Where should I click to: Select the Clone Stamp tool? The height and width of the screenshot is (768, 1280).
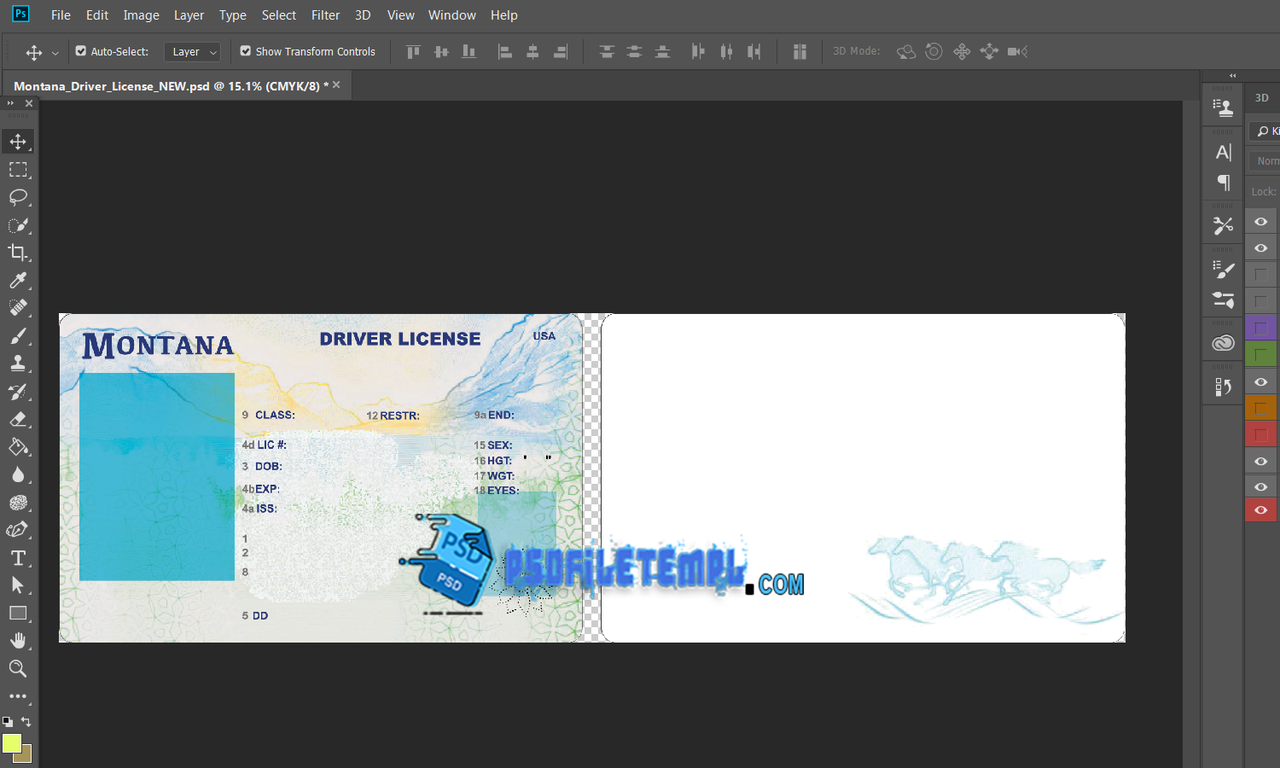[x=18, y=364]
